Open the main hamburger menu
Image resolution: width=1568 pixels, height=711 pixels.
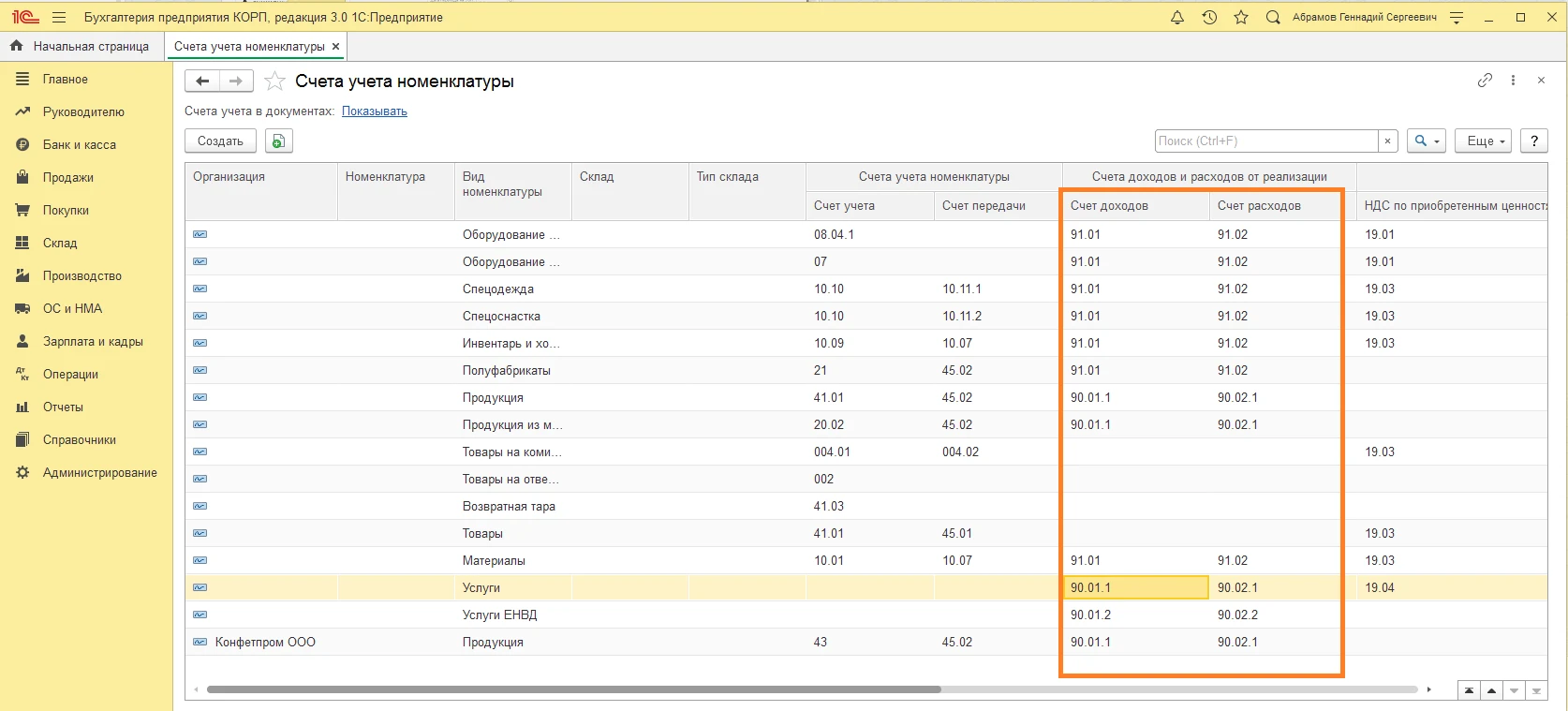[x=59, y=17]
